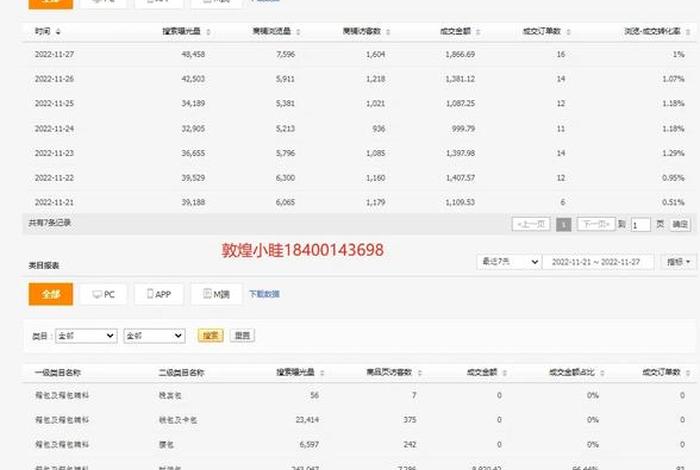This screenshot has height=470, width=700.
Task: Click the 23,414 exposure value in category table
Action: (x=307, y=420)
